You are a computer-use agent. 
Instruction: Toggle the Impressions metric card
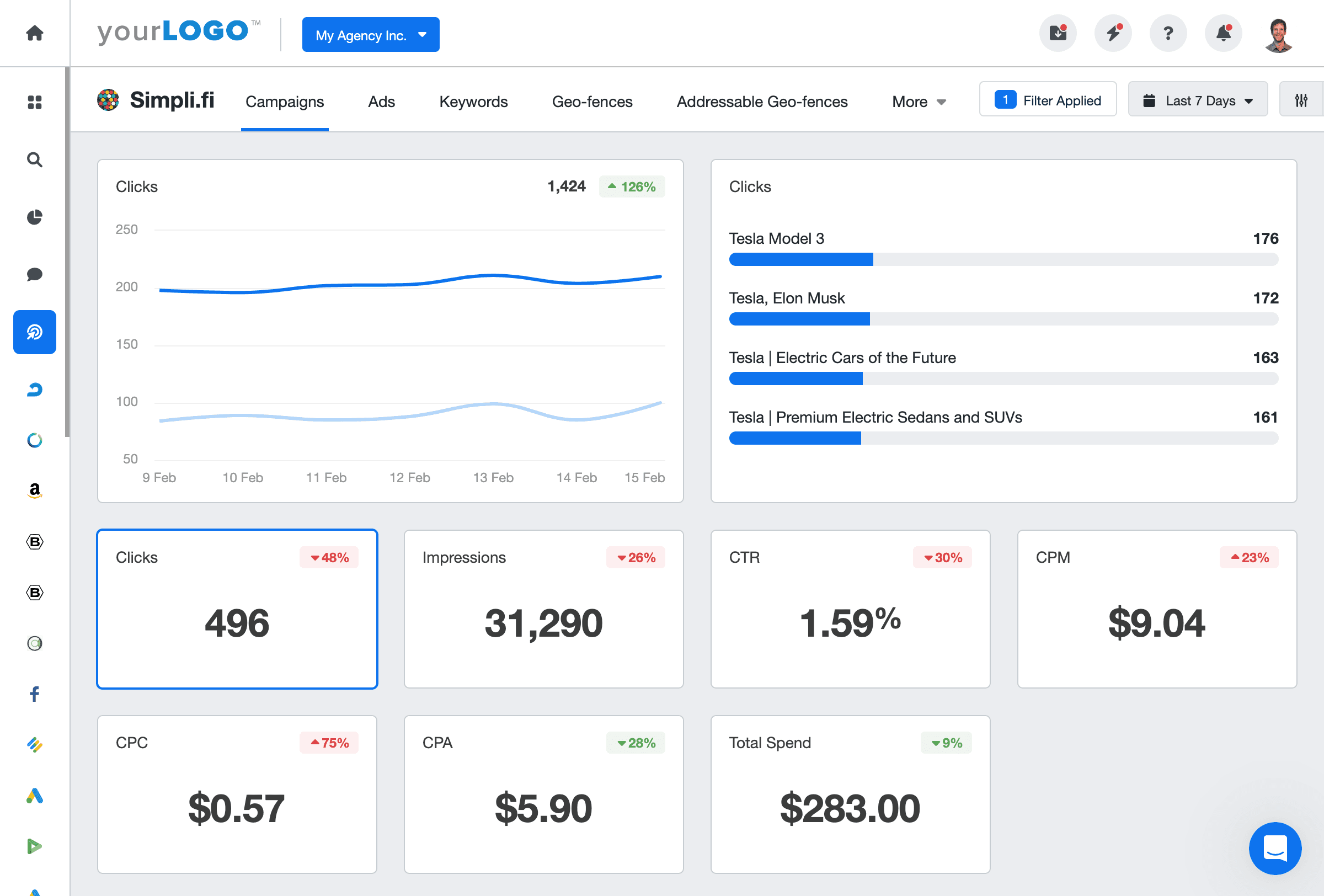pos(543,610)
